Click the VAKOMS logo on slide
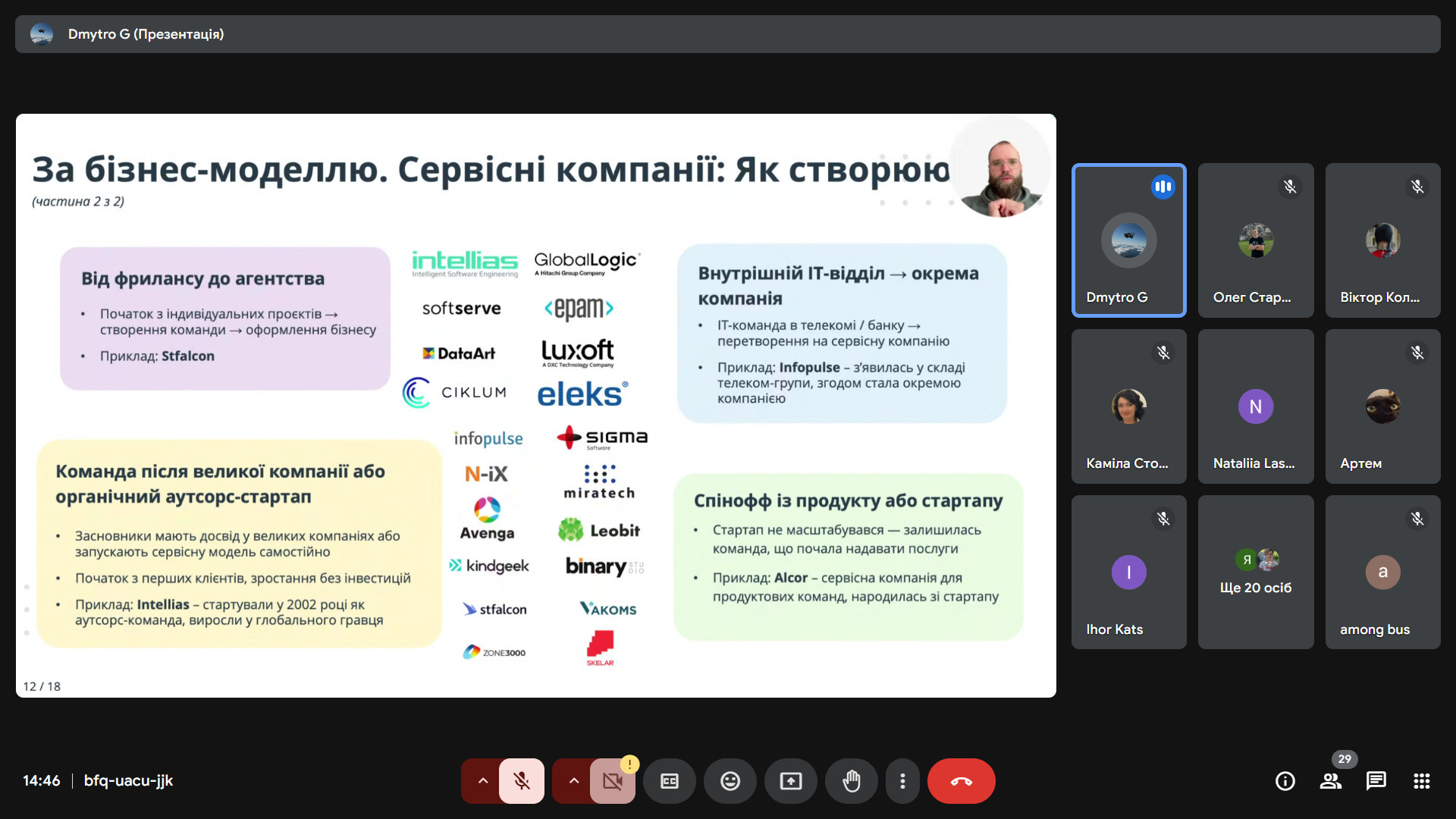The height and width of the screenshot is (819, 1456). tap(608, 609)
